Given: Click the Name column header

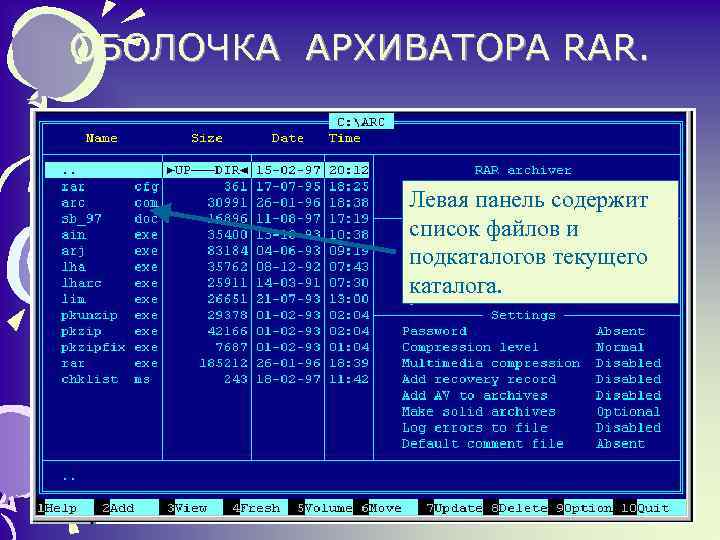Looking at the screenshot, I should [x=101, y=138].
